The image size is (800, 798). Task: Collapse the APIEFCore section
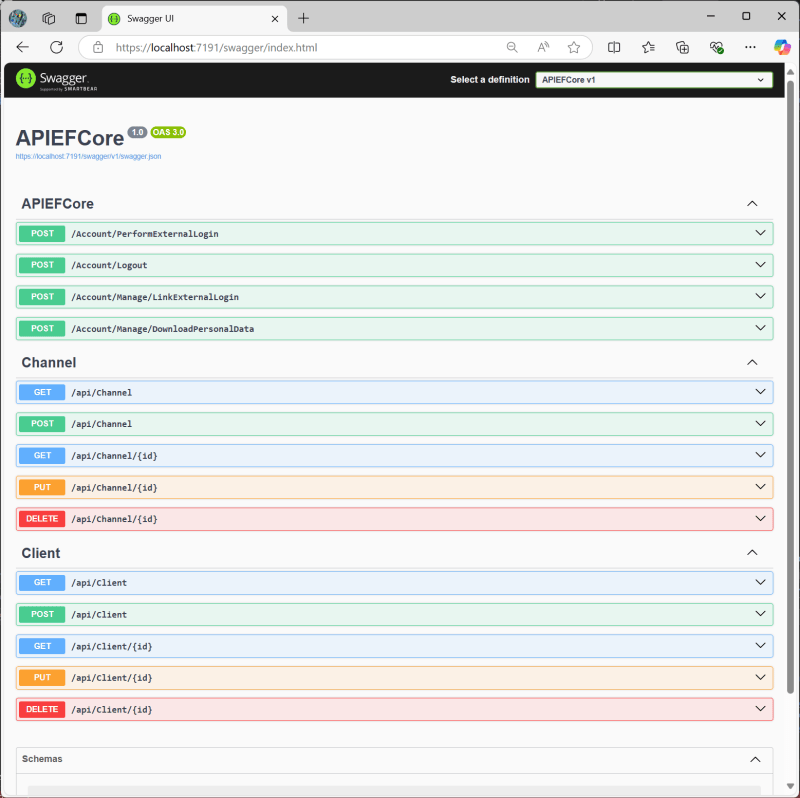pos(752,204)
